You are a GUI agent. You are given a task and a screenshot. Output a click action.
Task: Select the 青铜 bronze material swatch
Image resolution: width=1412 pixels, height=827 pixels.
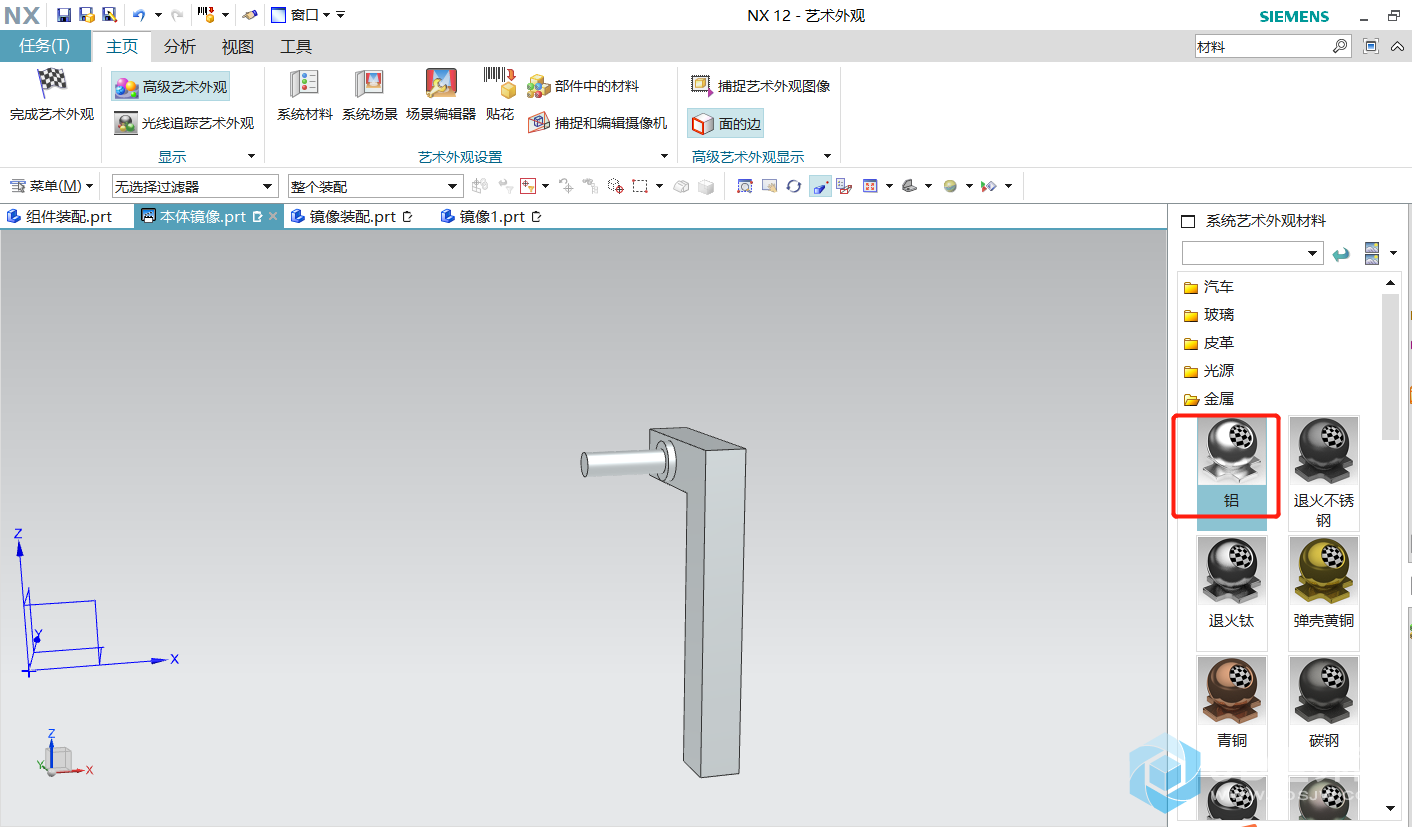tap(1232, 713)
